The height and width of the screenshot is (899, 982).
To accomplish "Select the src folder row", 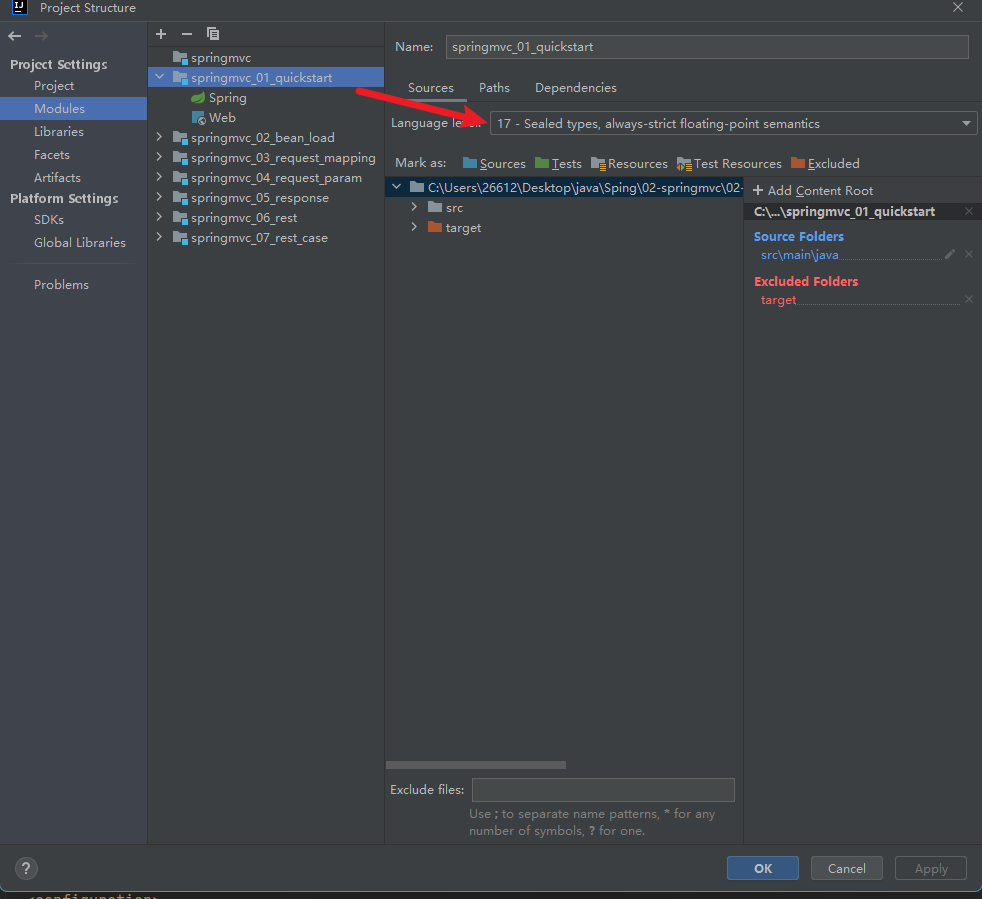I will click(564, 207).
